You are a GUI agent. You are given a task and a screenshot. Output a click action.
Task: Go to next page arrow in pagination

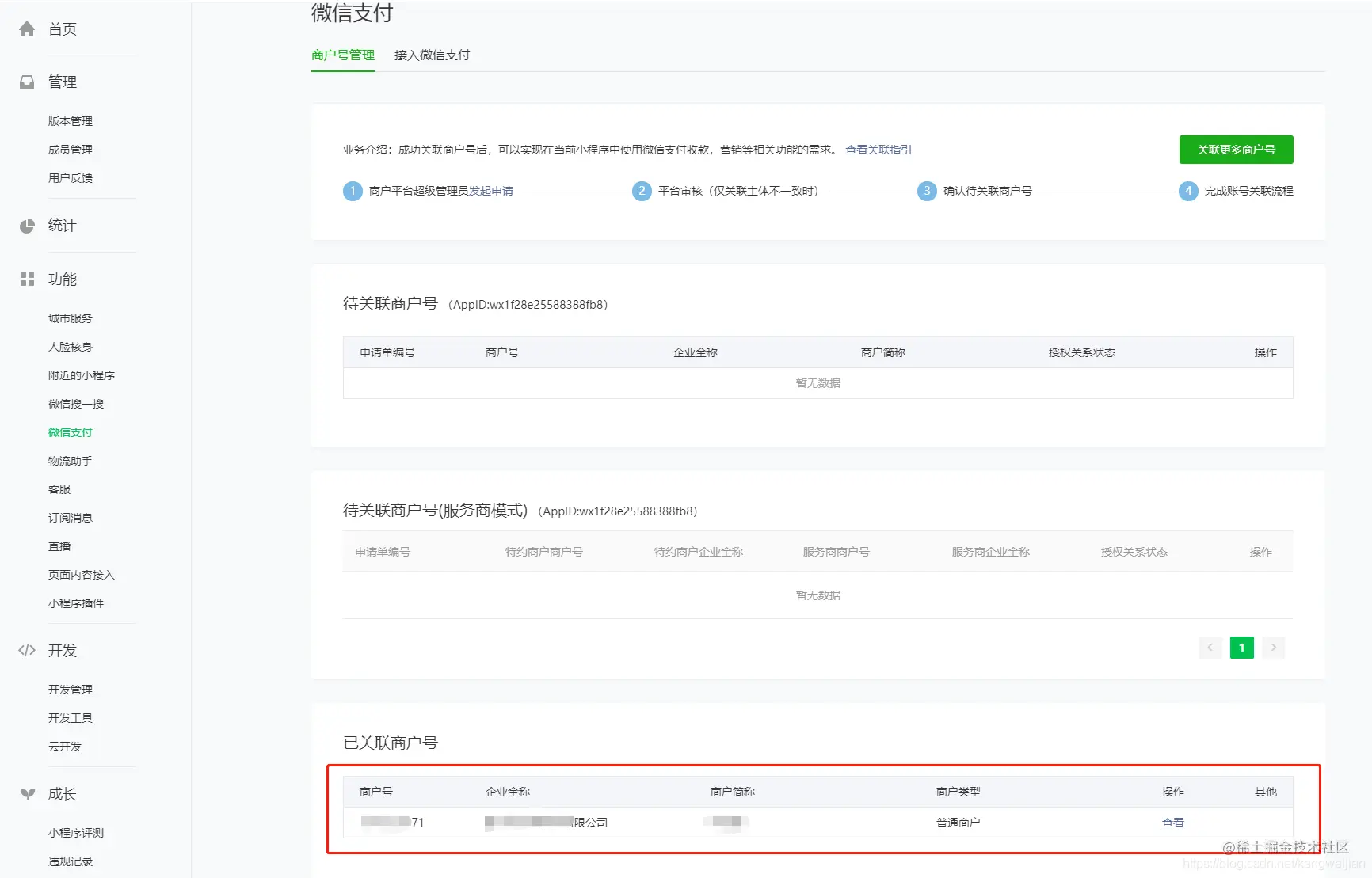[1273, 648]
